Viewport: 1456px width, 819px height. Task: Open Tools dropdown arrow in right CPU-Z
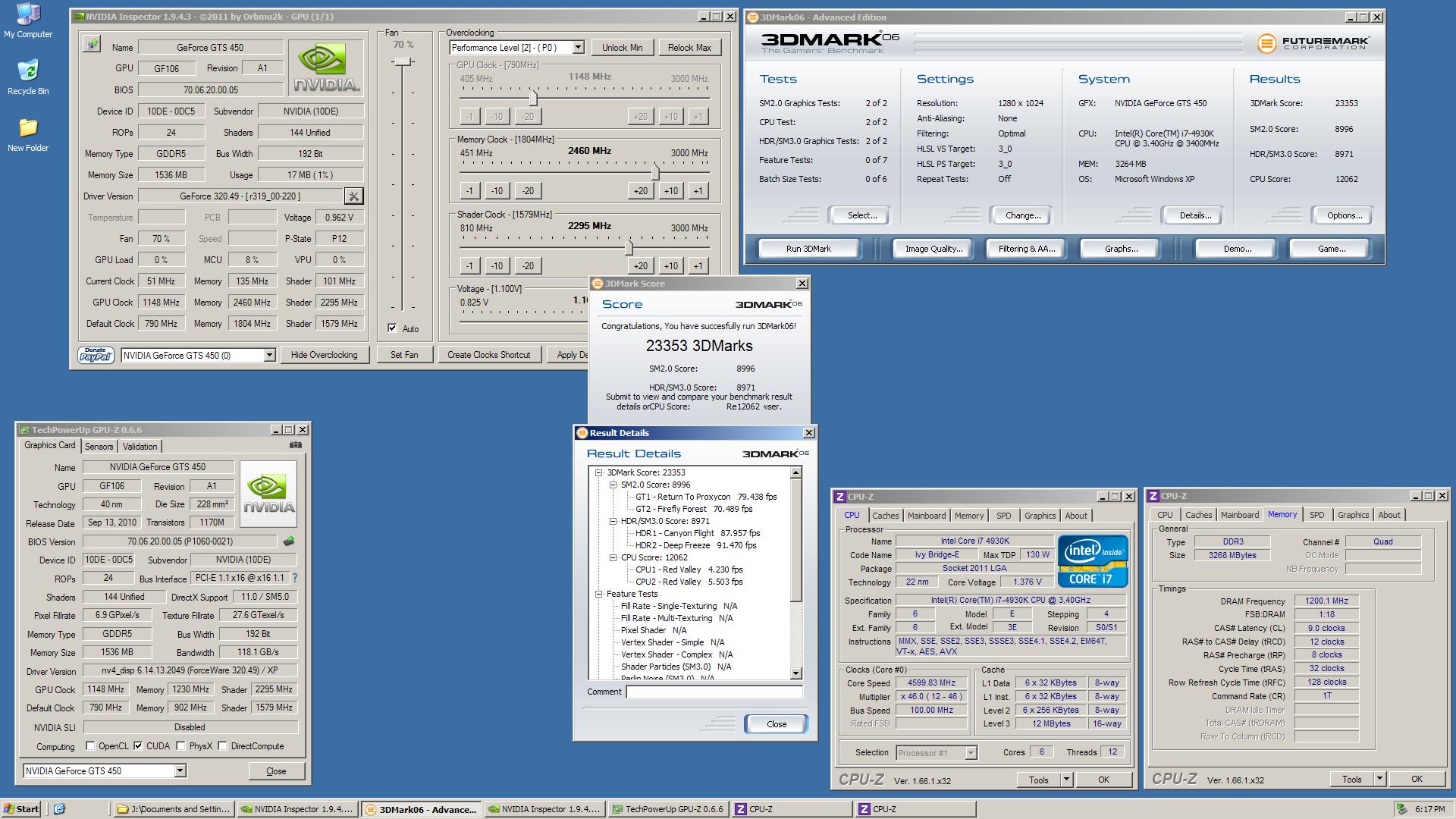tap(1379, 779)
